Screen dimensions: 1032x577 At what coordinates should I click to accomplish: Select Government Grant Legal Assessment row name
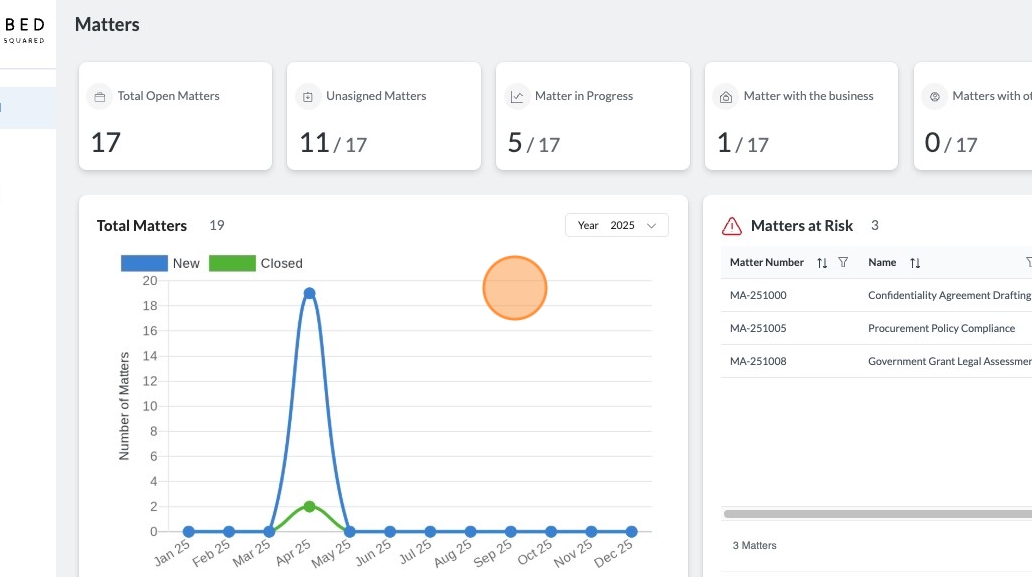(949, 361)
